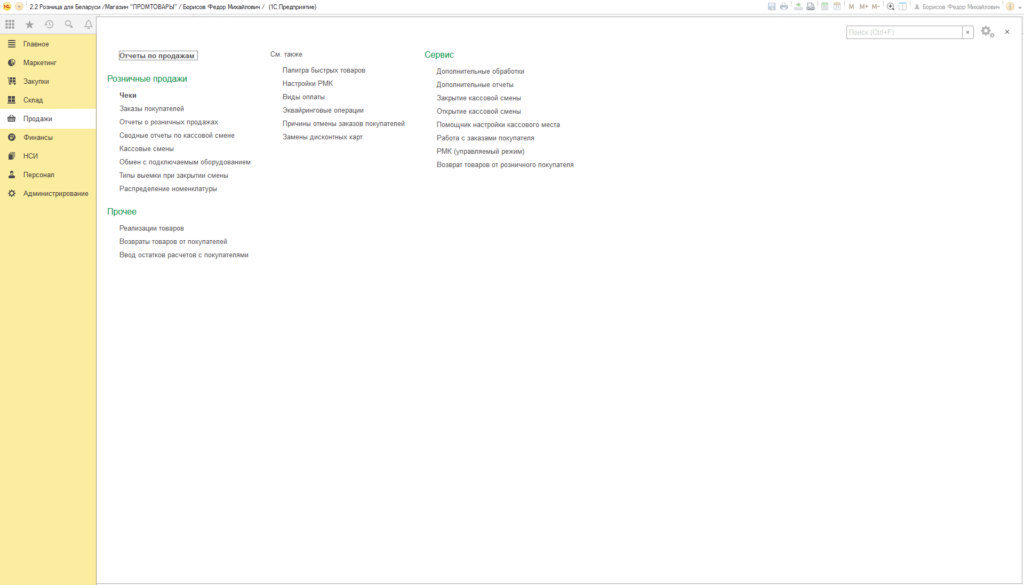Open Распределение номенклатуры
Viewport: 1024px width, 585px height.
(x=168, y=189)
